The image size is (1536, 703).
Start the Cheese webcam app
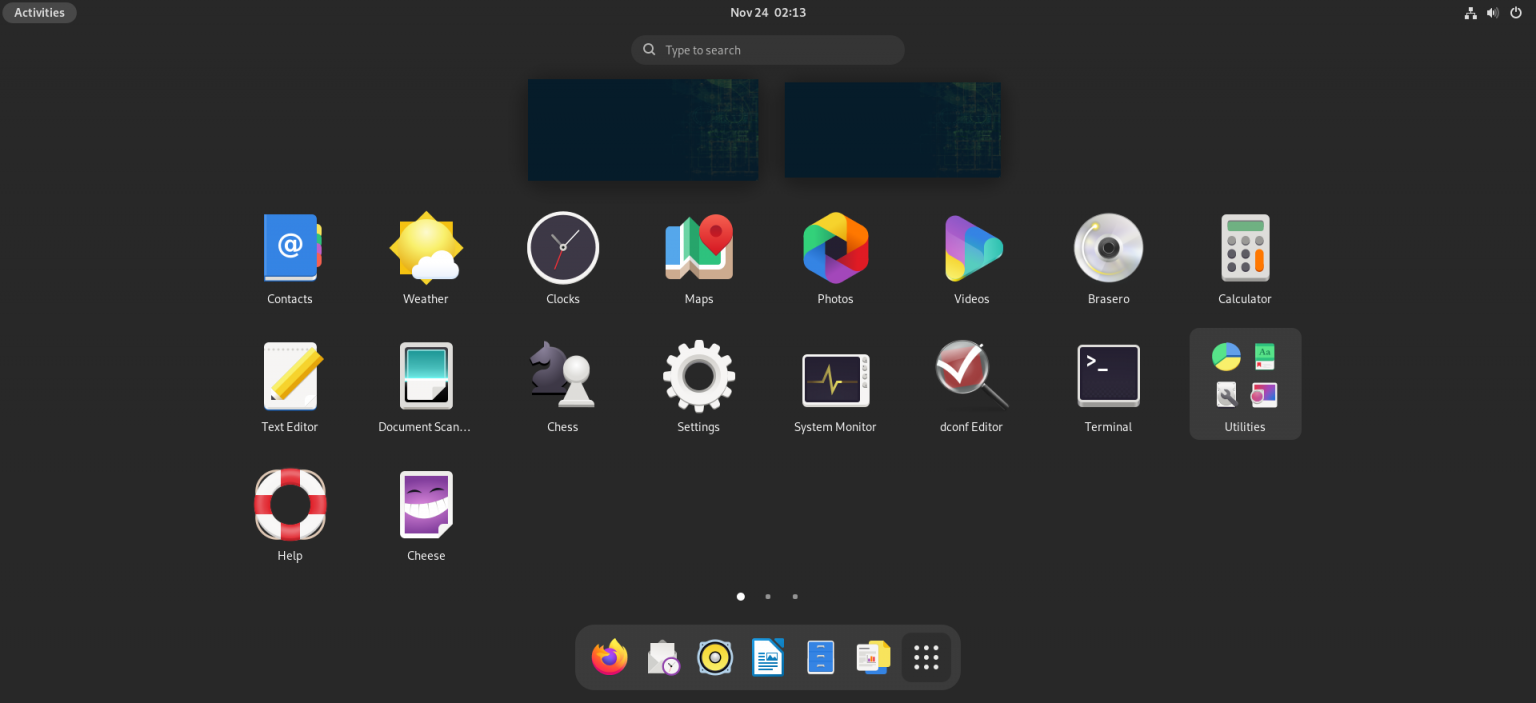pyautogui.click(x=426, y=505)
